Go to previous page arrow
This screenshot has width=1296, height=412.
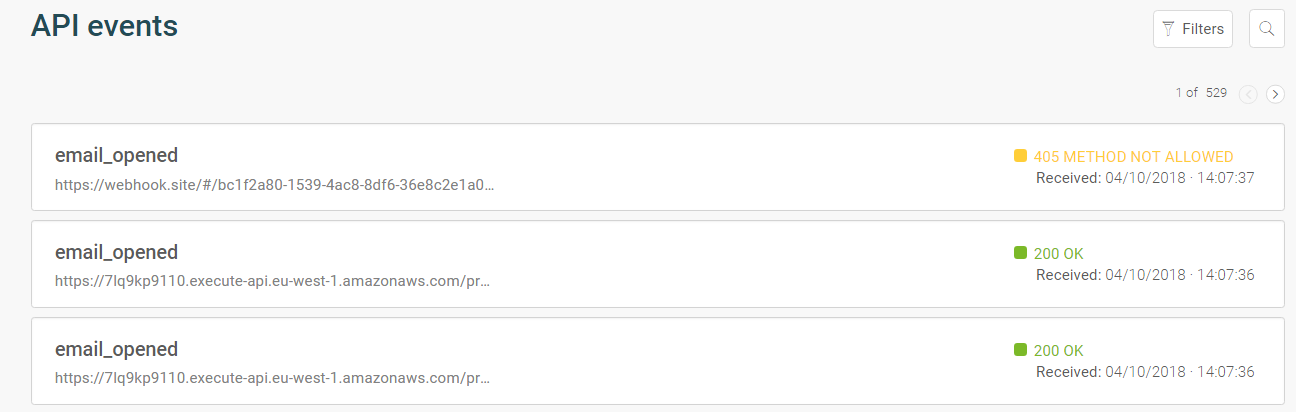pos(1248,94)
